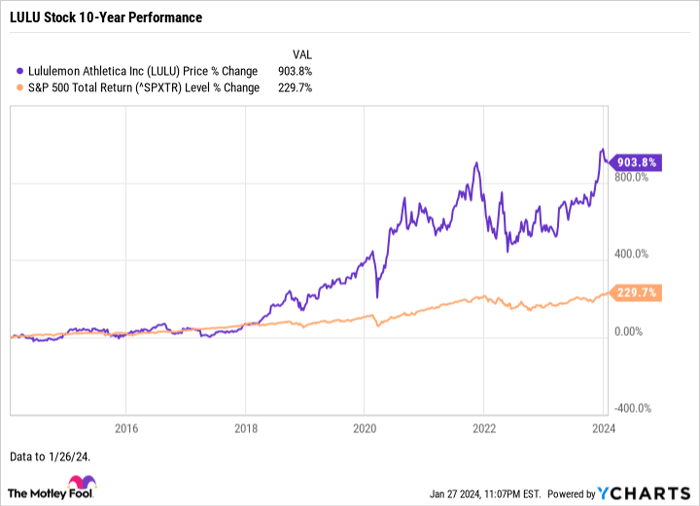Viewport: 700px width, 506px height.
Task: Click the 2022 x-axis label
Action: pos(483,426)
